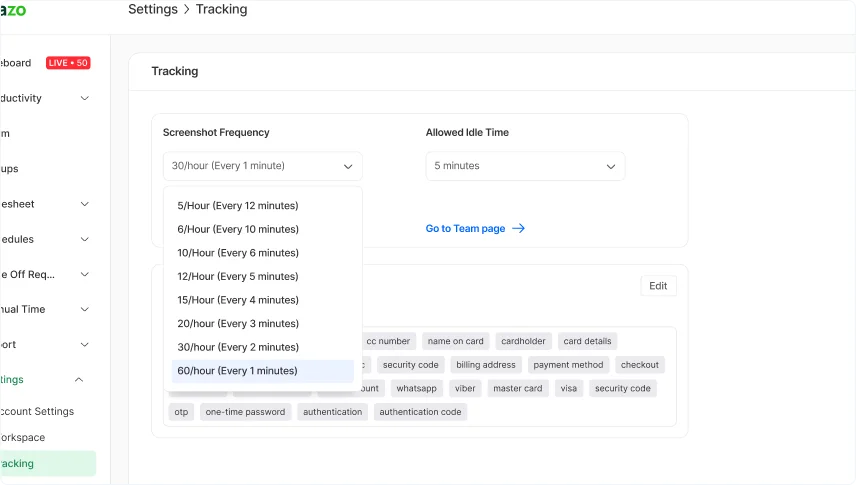Expand the Schedules sidebar chevron
The height and width of the screenshot is (485, 856).
84,240
